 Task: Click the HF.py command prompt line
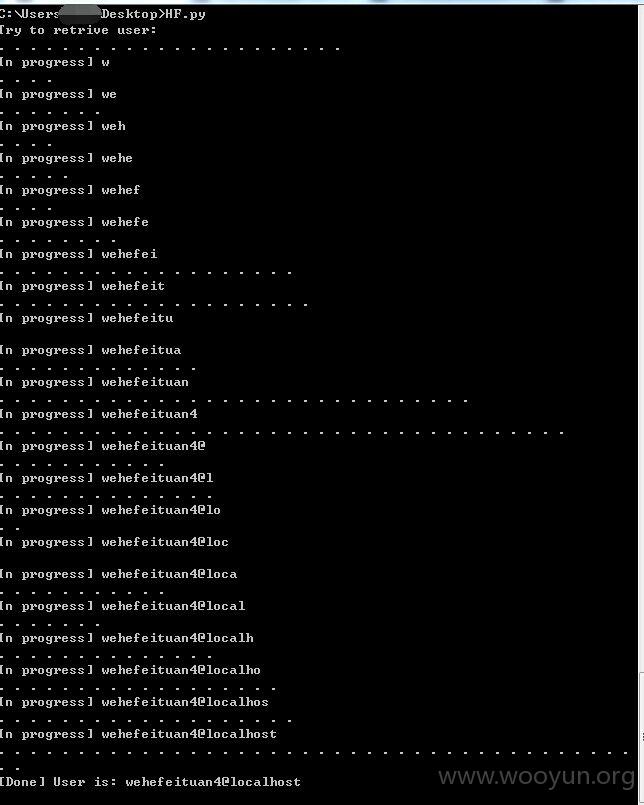tap(103, 14)
